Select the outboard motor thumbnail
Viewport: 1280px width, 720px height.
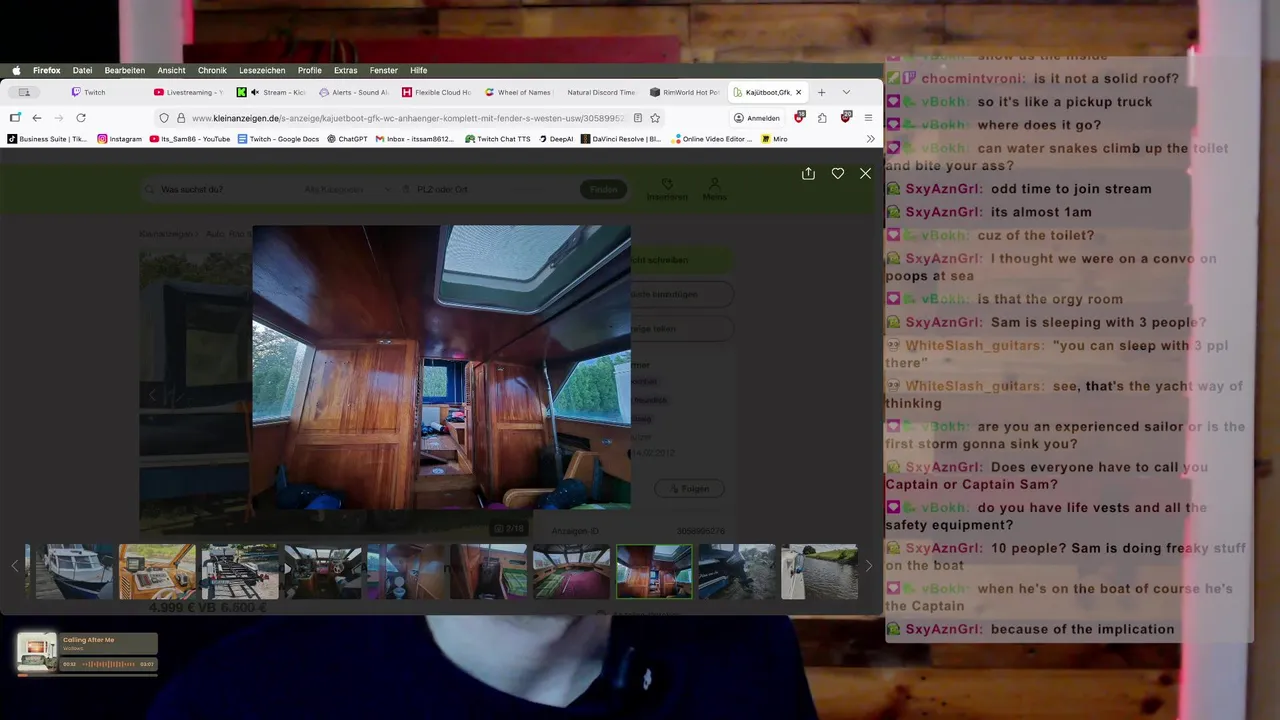point(737,572)
